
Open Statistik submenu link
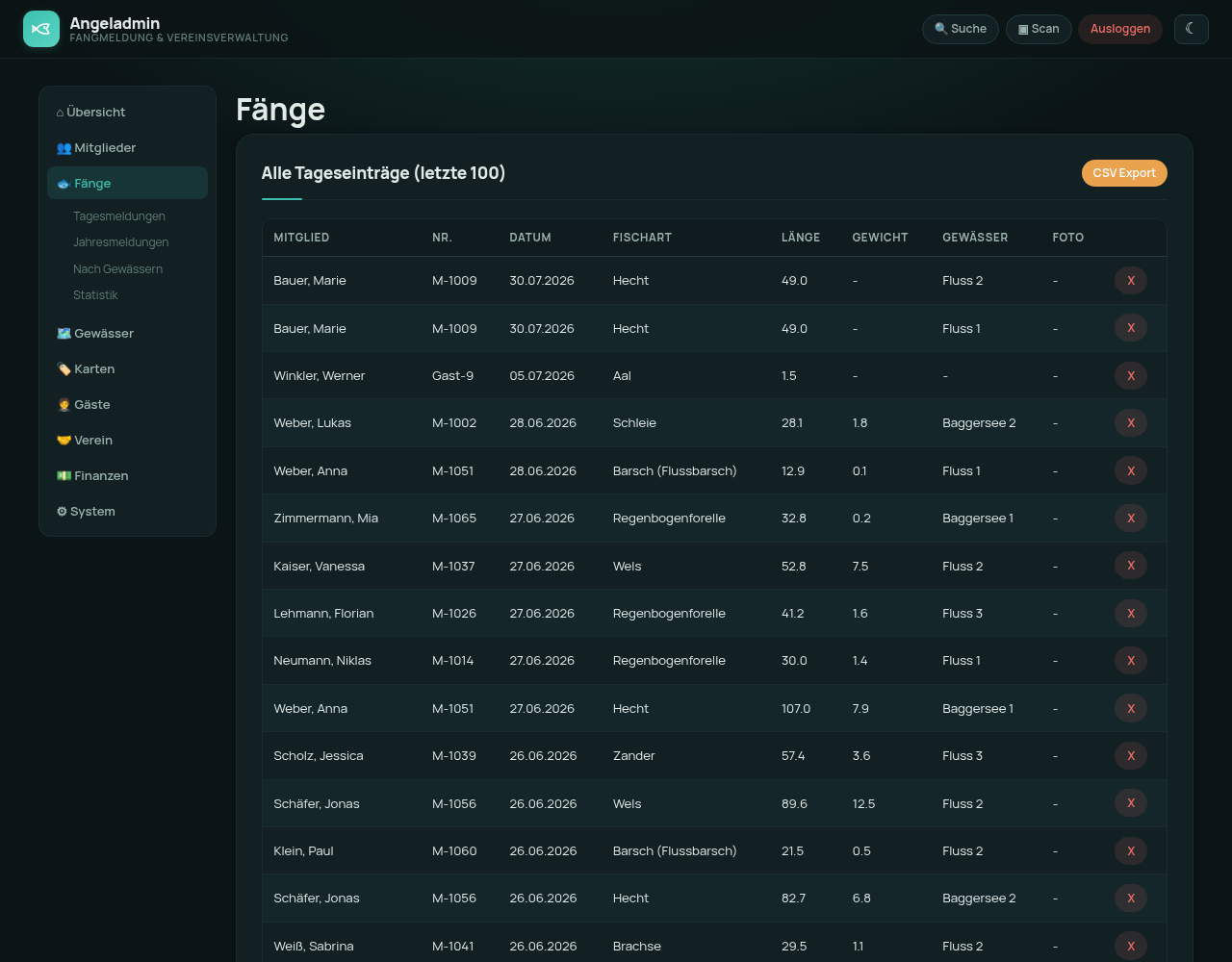pyautogui.click(x=95, y=295)
